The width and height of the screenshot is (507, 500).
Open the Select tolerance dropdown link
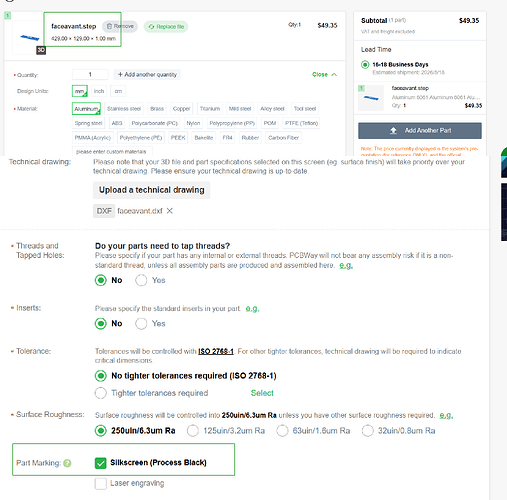pos(262,393)
